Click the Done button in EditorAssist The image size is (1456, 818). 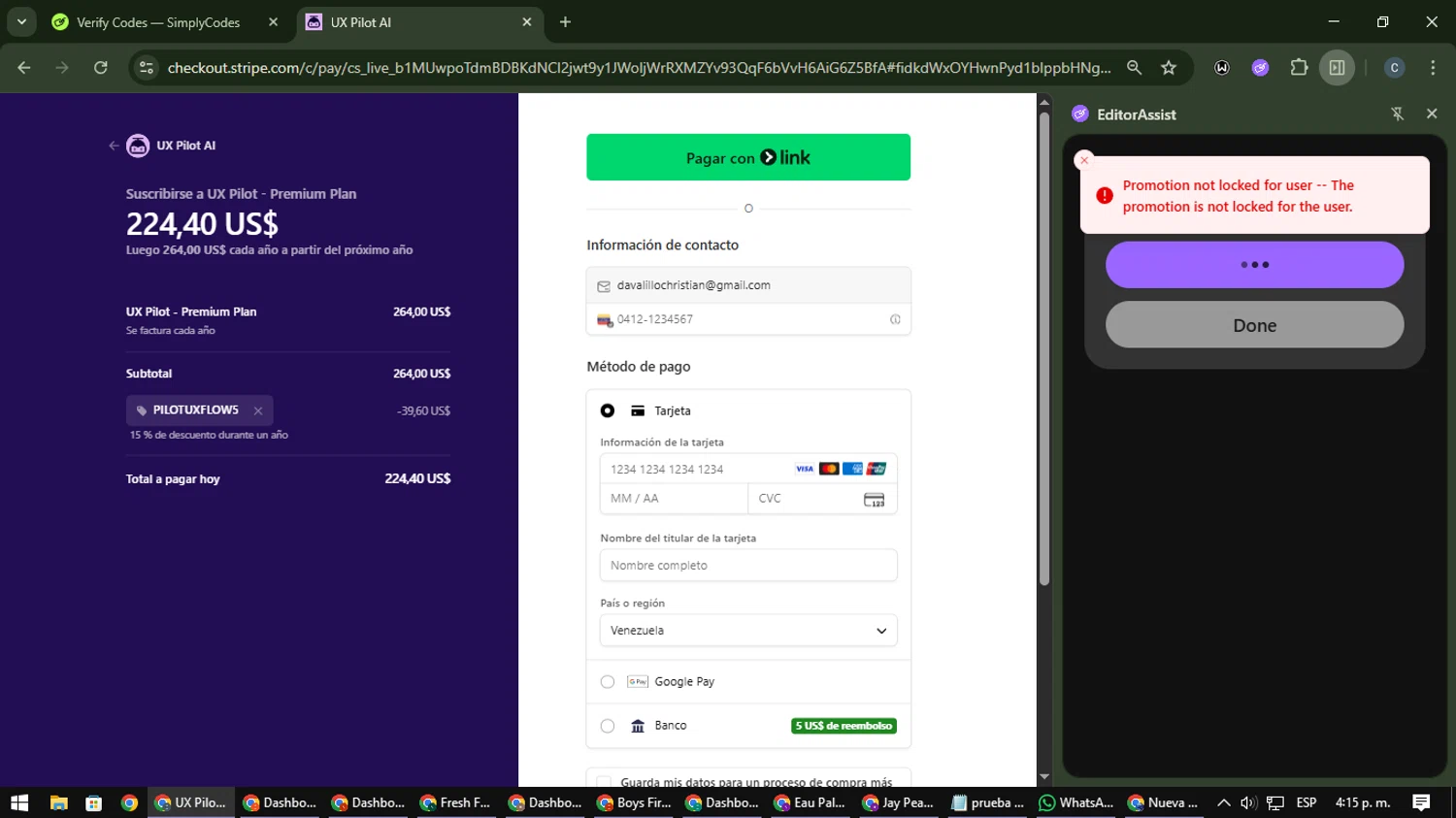pyautogui.click(x=1254, y=325)
